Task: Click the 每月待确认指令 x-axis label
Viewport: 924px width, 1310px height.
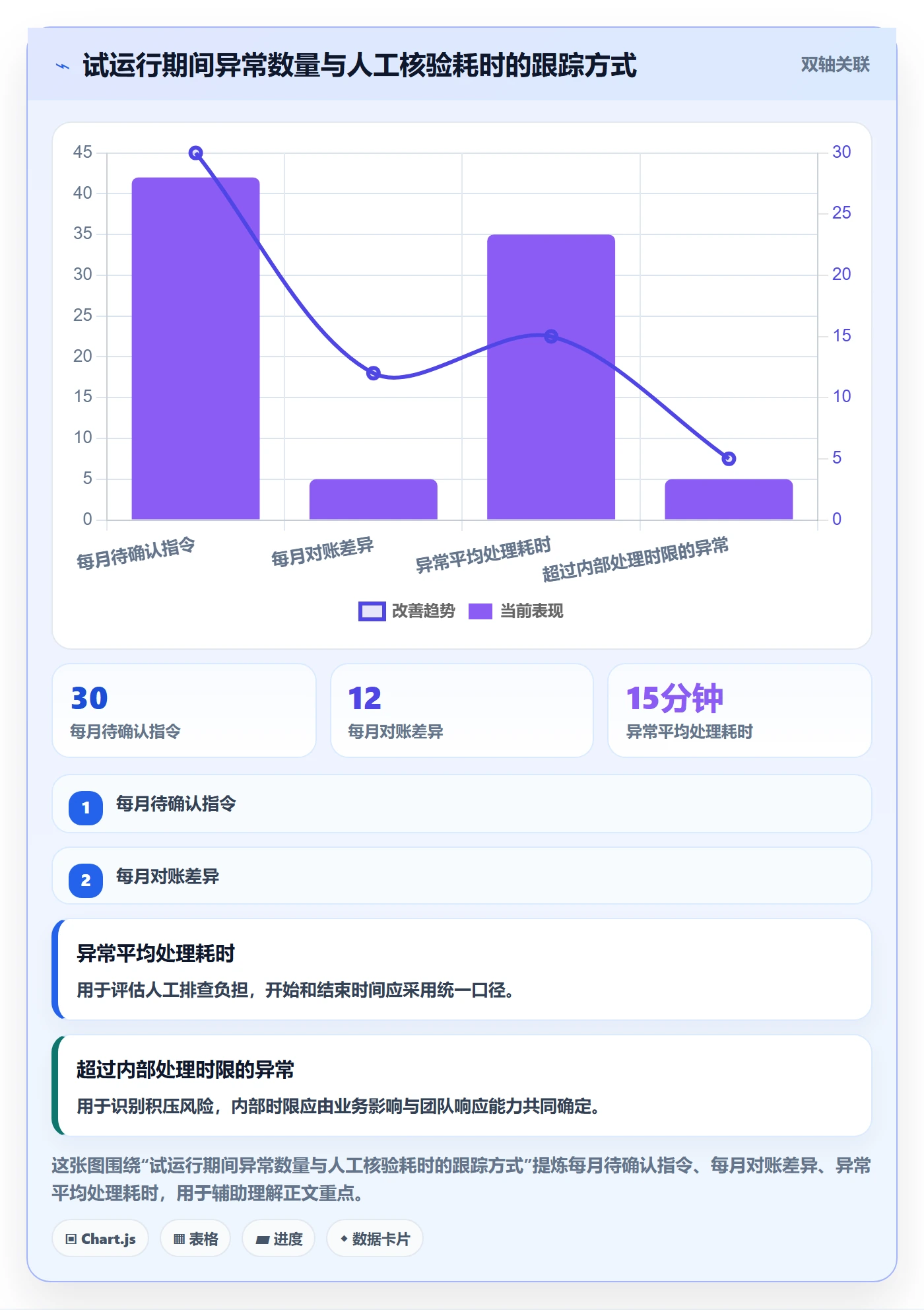Action: click(x=135, y=553)
